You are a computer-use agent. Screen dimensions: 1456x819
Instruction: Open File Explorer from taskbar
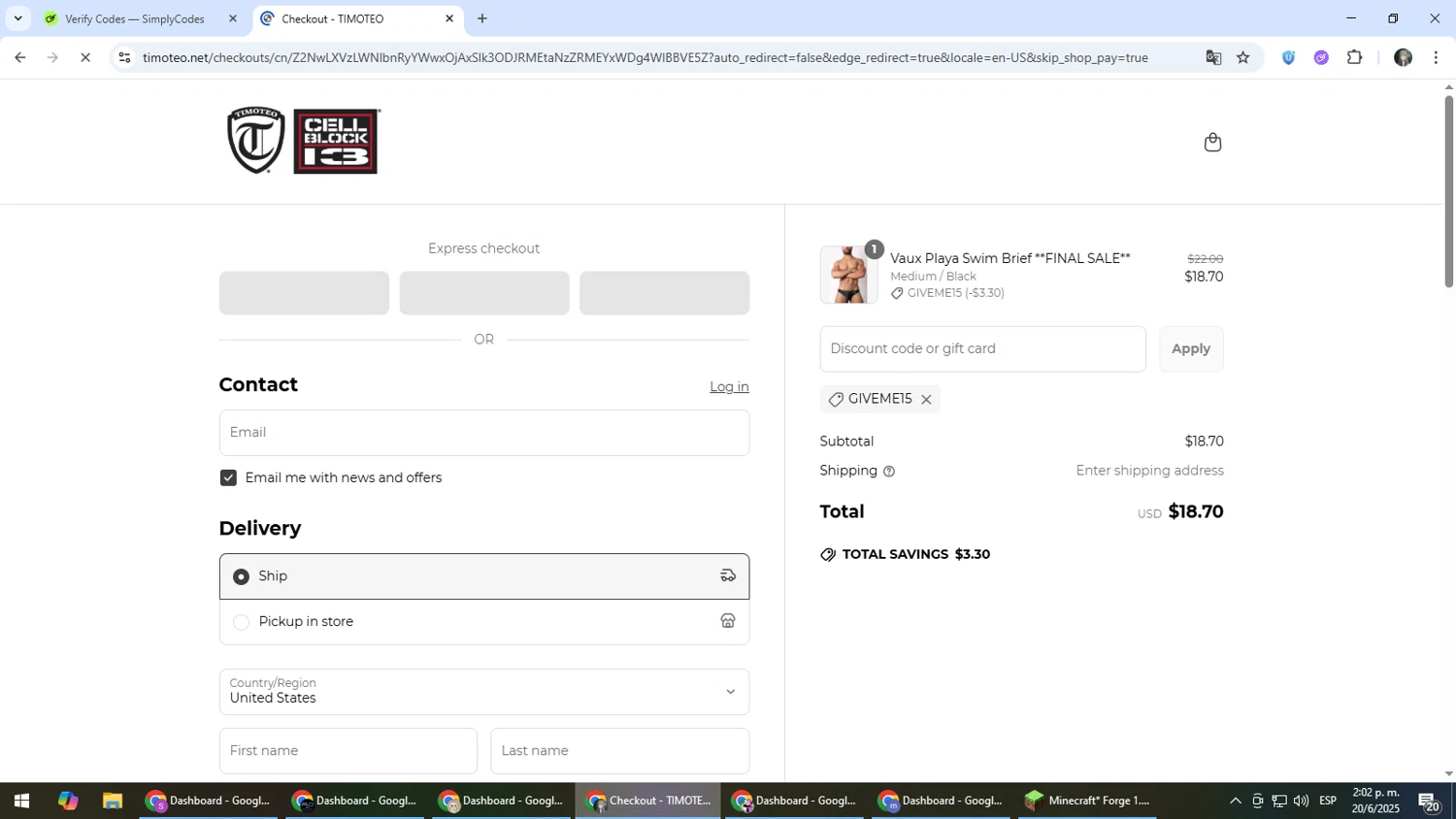tap(113, 802)
